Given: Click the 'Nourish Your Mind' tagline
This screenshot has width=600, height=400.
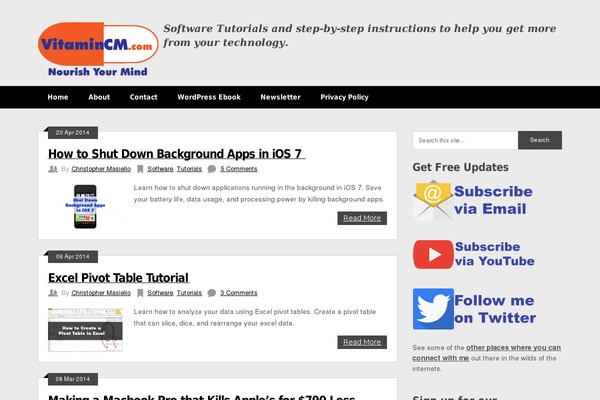Looking at the screenshot, I should pyautogui.click(x=98, y=72).
